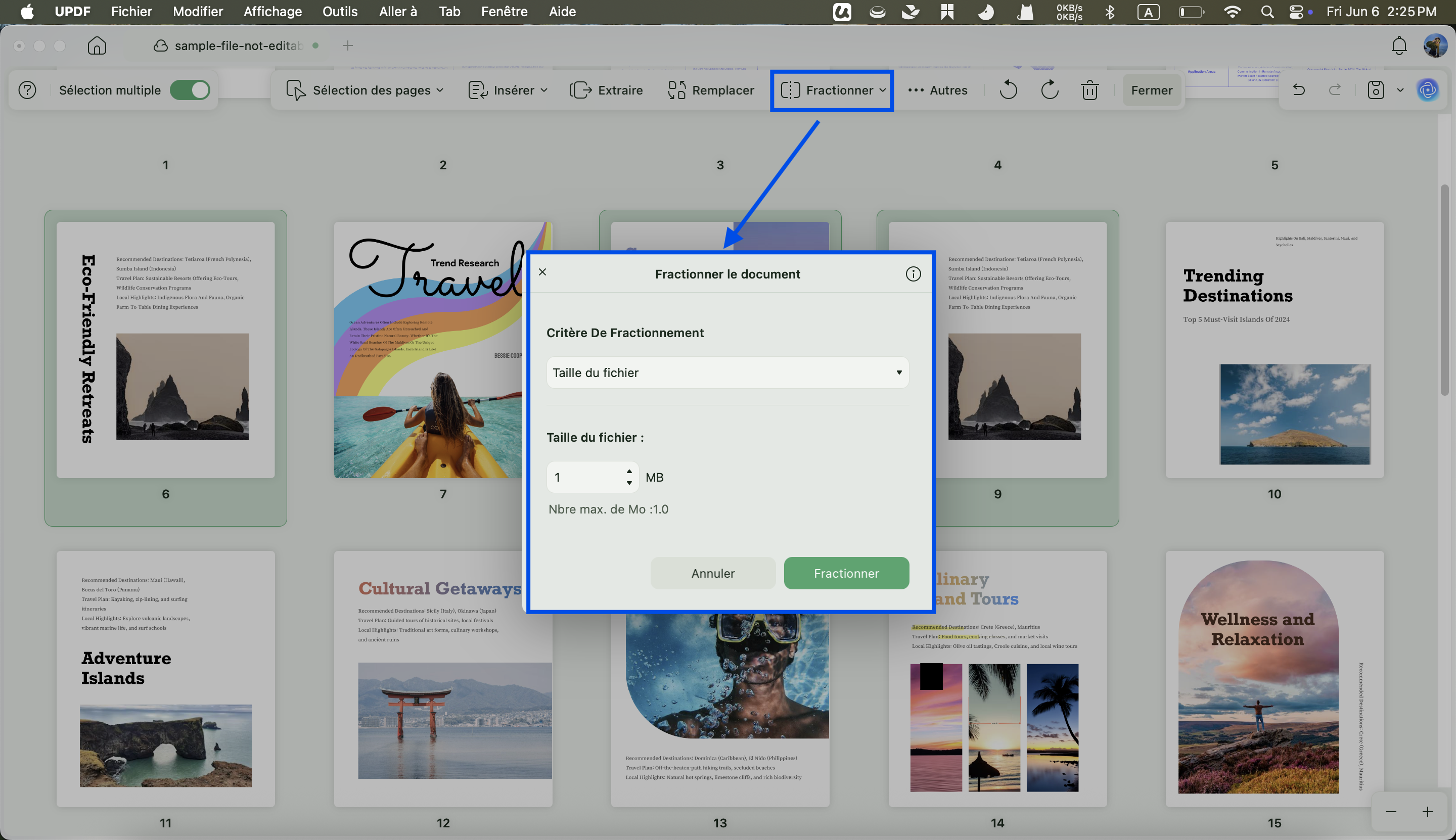Viewport: 1456px width, 840px height.
Task: Select the sample-file-not-editable tab
Action: coord(237,45)
